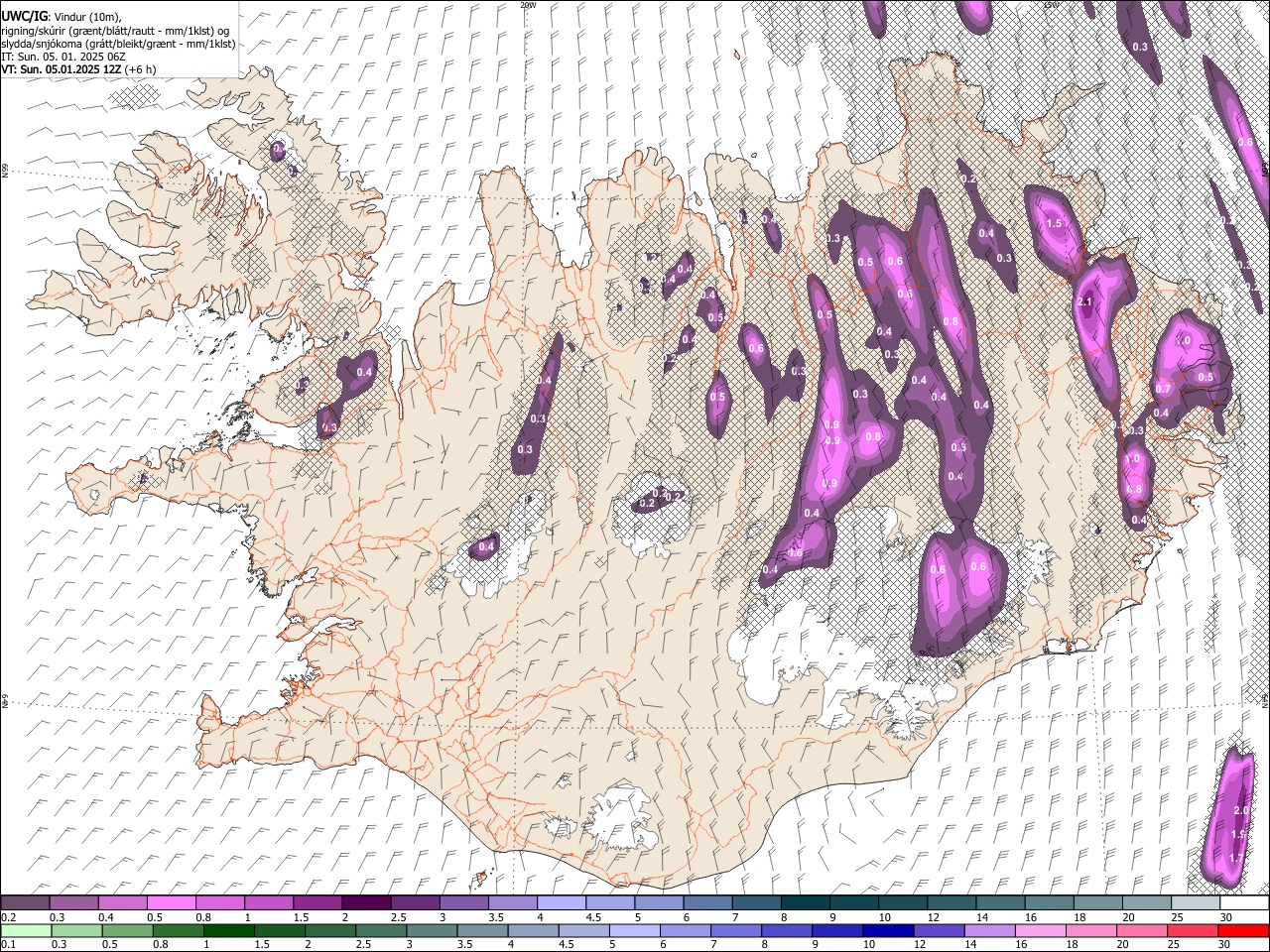Screen dimensions: 1270x952
Task: Click the 'slydda/snjókoma' legend description line
Action: click(118, 44)
